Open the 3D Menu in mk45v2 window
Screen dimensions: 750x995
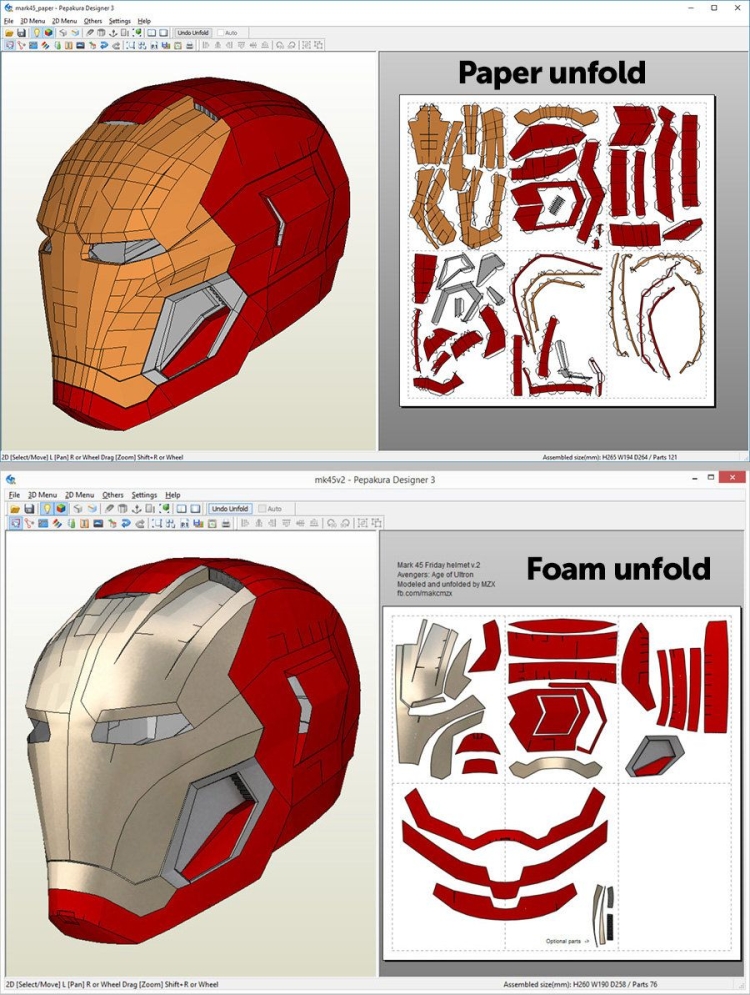pos(43,494)
